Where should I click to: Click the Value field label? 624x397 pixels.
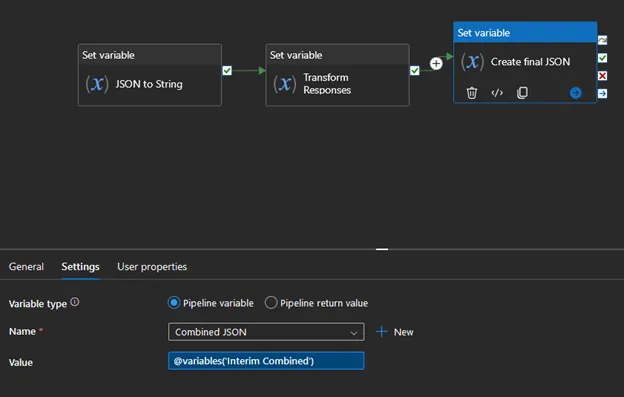(21, 362)
